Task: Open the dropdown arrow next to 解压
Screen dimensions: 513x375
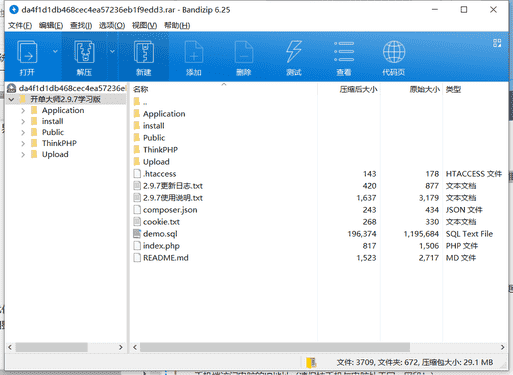Action: [112, 51]
